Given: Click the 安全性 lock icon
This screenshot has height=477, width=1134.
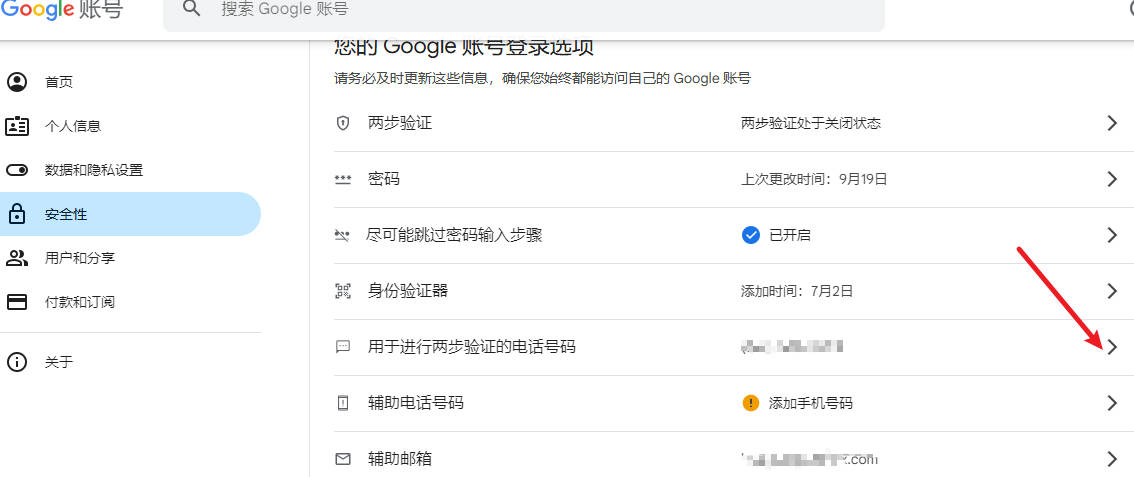Looking at the screenshot, I should pos(17,214).
